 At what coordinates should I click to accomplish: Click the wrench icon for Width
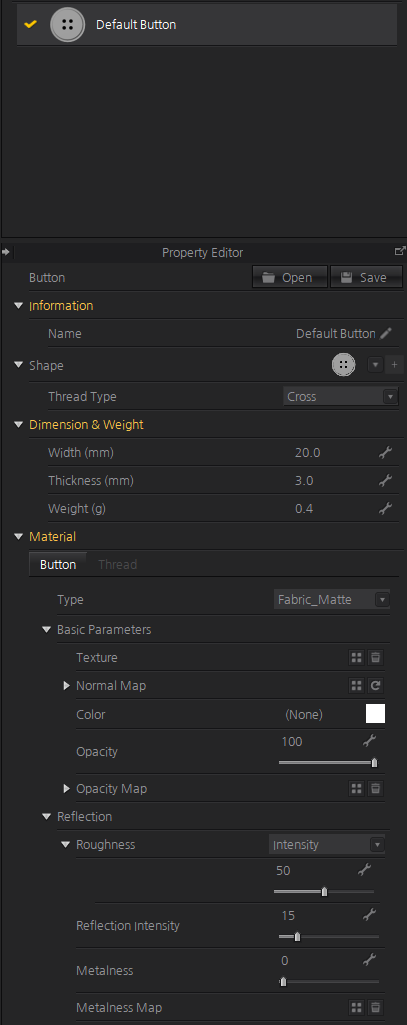(x=385, y=452)
